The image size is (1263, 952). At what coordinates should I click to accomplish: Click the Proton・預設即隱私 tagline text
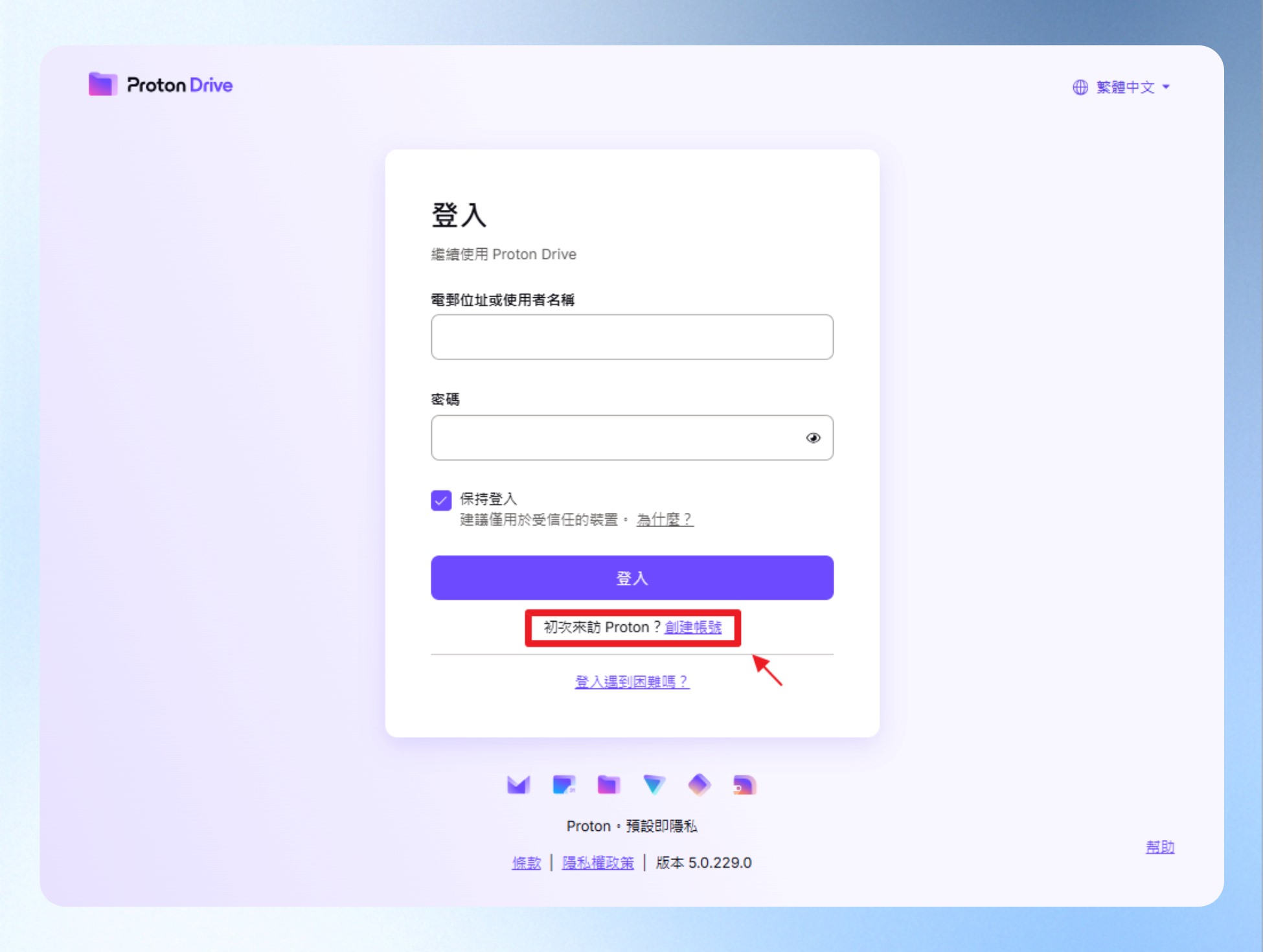coord(632,826)
